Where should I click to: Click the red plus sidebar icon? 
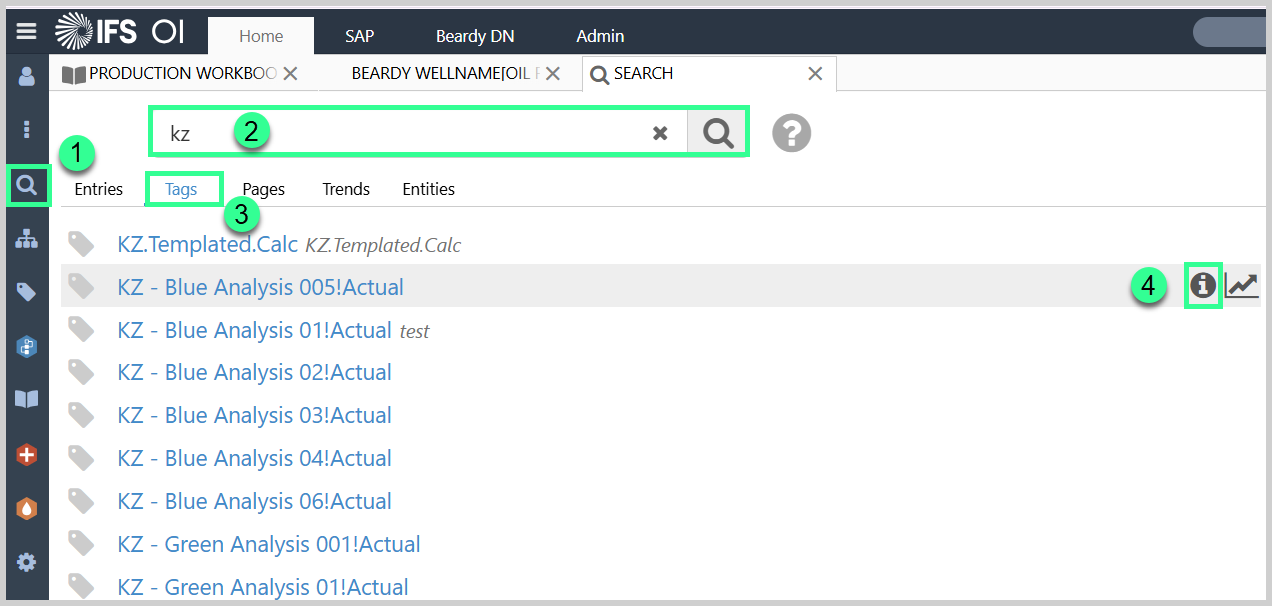click(27, 455)
